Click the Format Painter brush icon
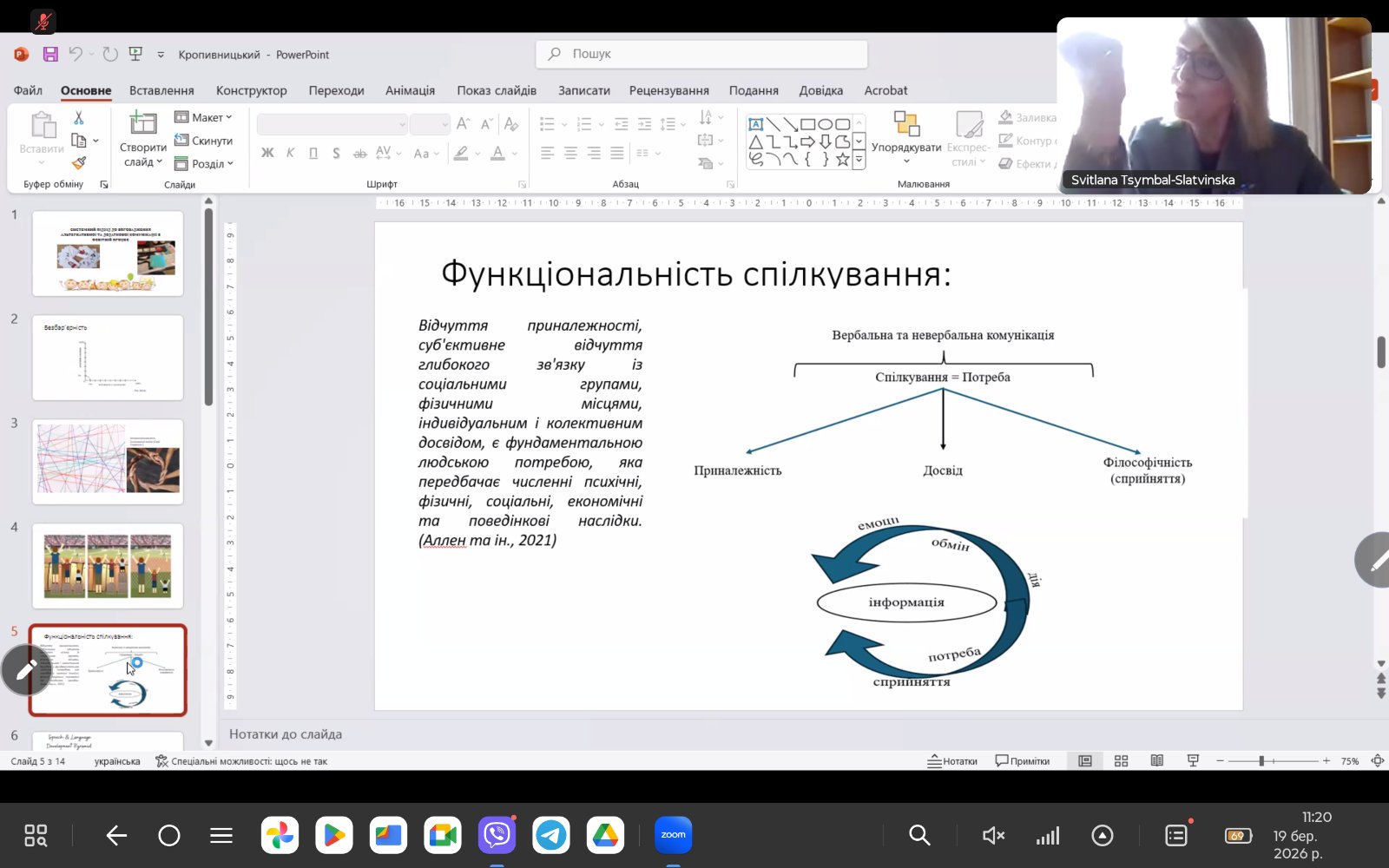Screen dimensions: 1389x868 click(79, 162)
